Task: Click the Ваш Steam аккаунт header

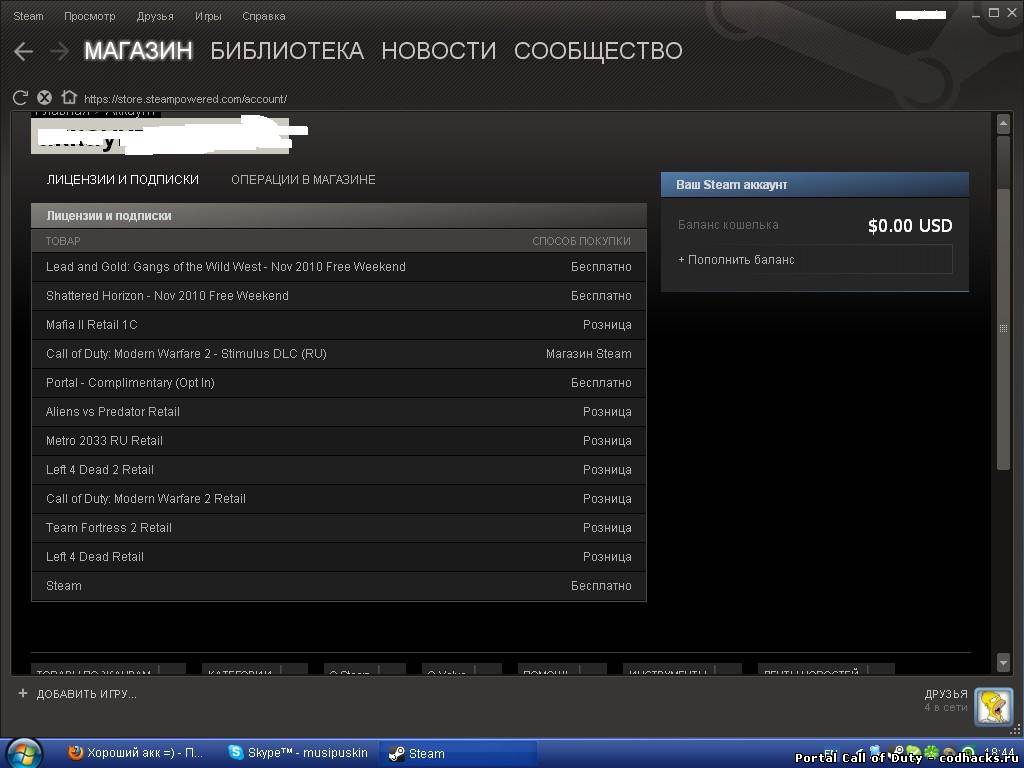Action: click(x=814, y=185)
